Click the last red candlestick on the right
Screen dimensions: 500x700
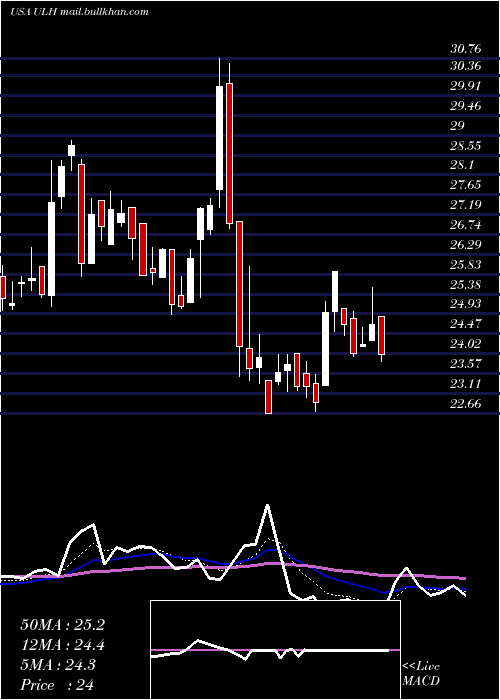pos(381,335)
